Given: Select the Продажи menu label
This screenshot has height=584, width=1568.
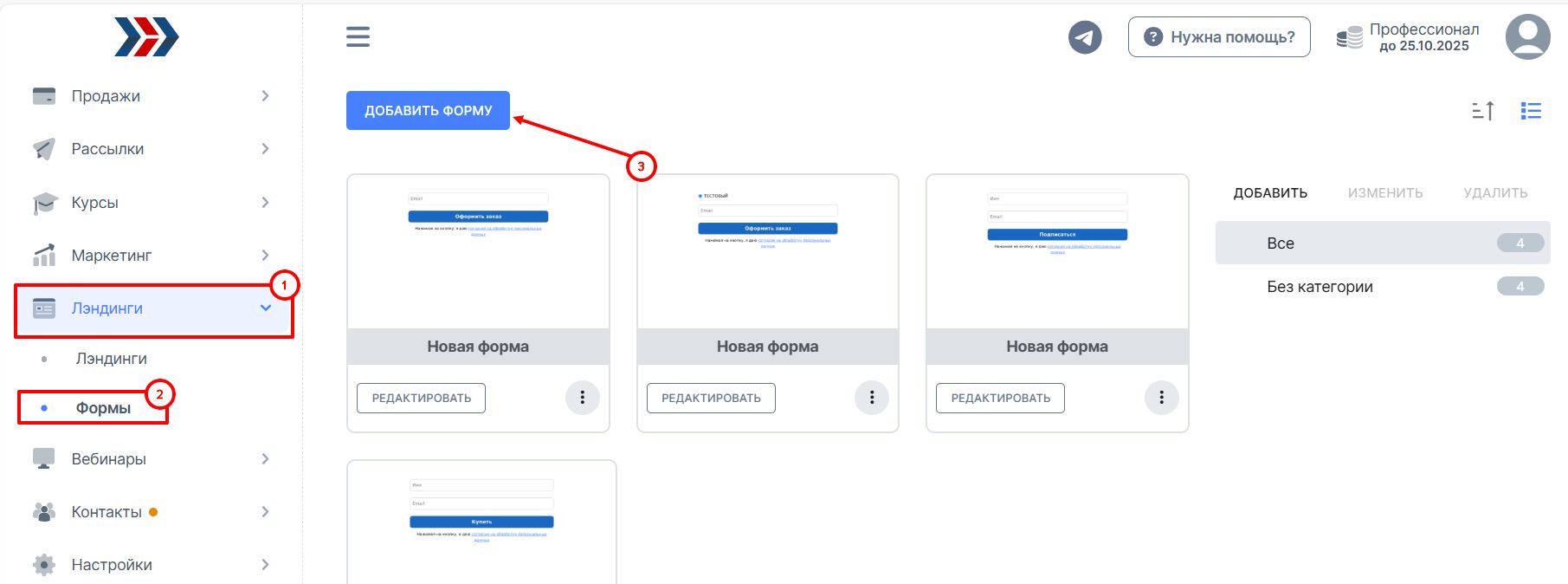Looking at the screenshot, I should point(106,96).
